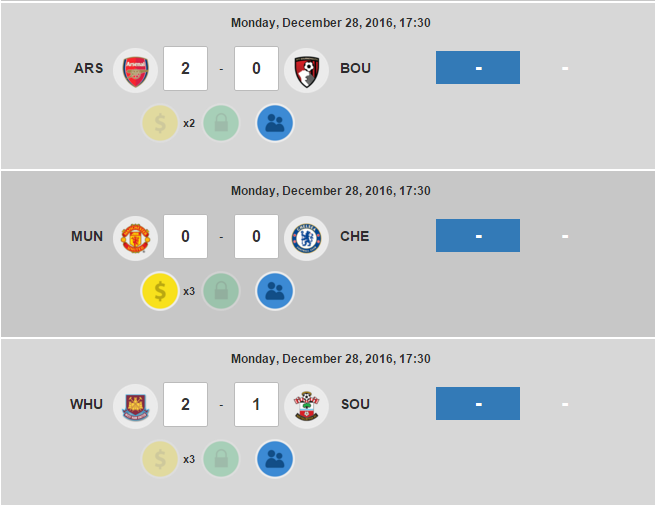Click the West Ham club crest
Viewport: 655px width, 505px height.
[135, 405]
